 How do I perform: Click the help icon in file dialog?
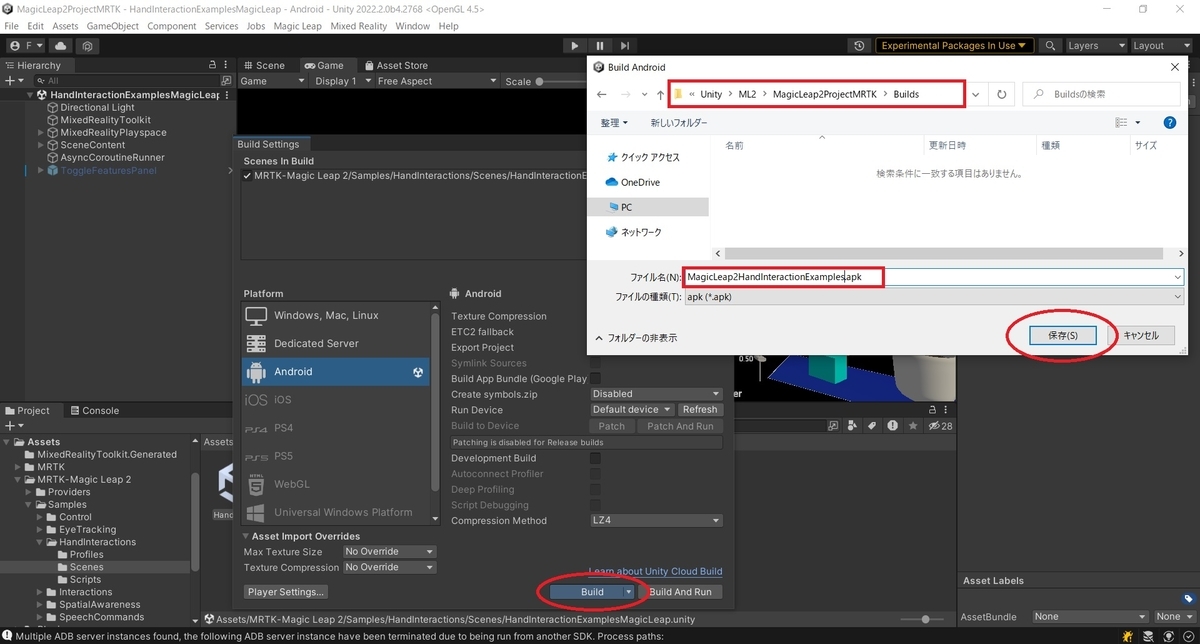point(1169,122)
